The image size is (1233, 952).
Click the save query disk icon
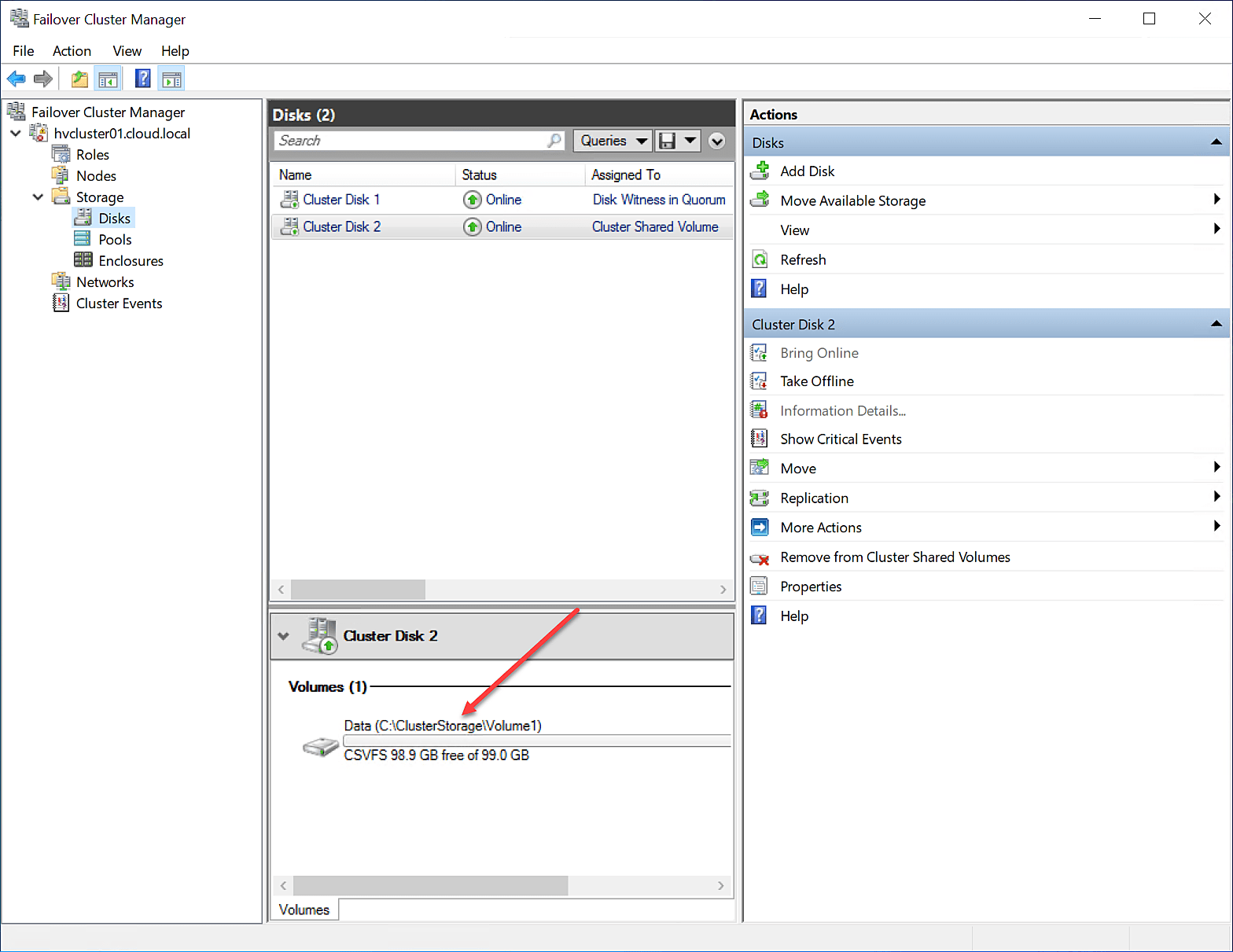coord(668,141)
